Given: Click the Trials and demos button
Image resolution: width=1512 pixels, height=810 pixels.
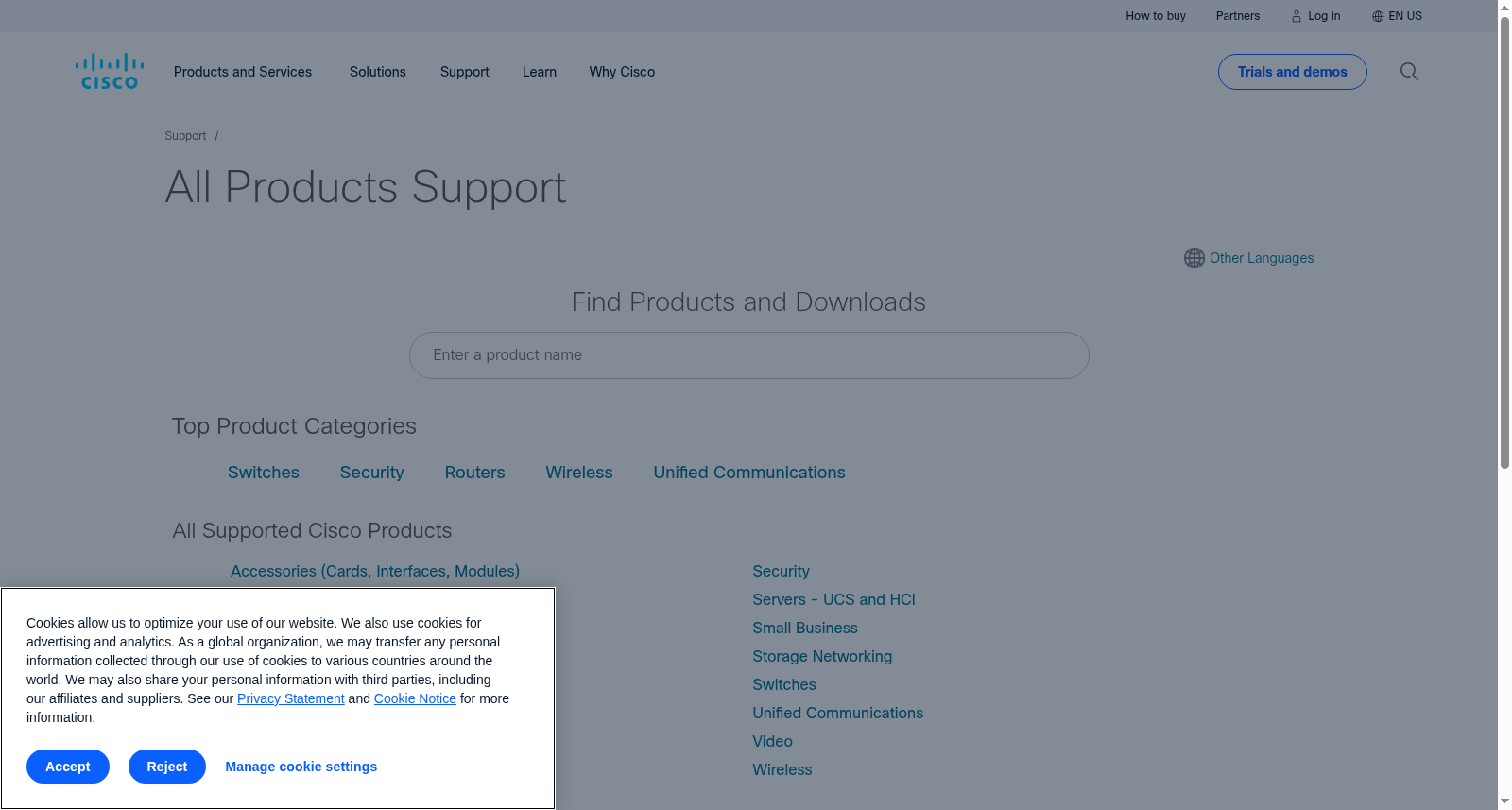Looking at the screenshot, I should click(x=1293, y=72).
